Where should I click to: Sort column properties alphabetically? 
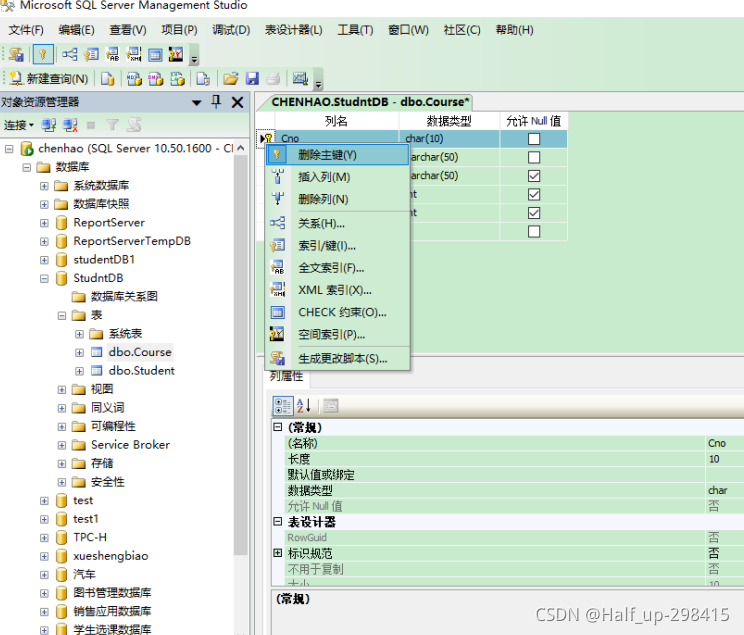pyautogui.click(x=304, y=406)
